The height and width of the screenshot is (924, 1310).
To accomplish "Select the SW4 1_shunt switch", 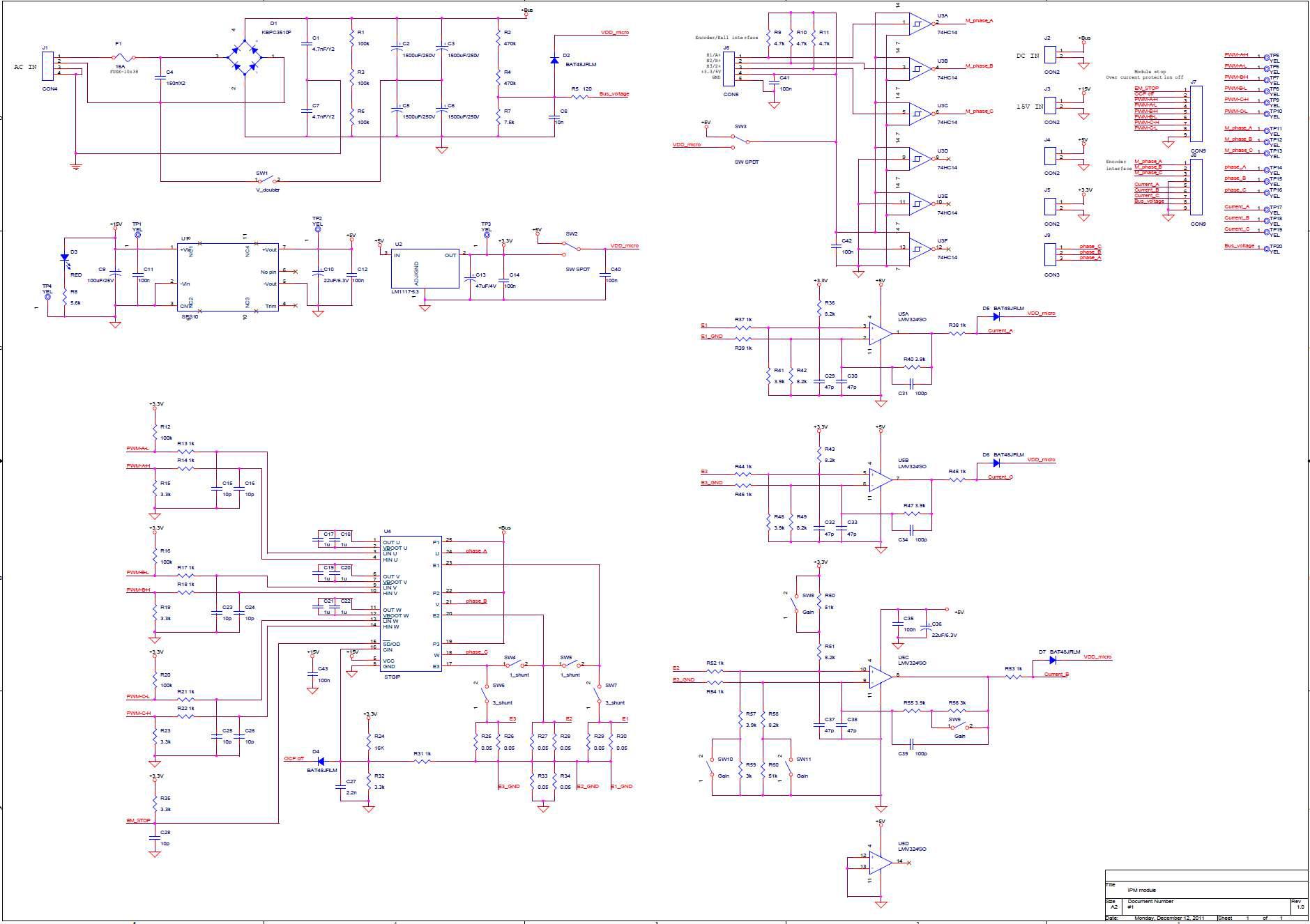I will 516,665.
